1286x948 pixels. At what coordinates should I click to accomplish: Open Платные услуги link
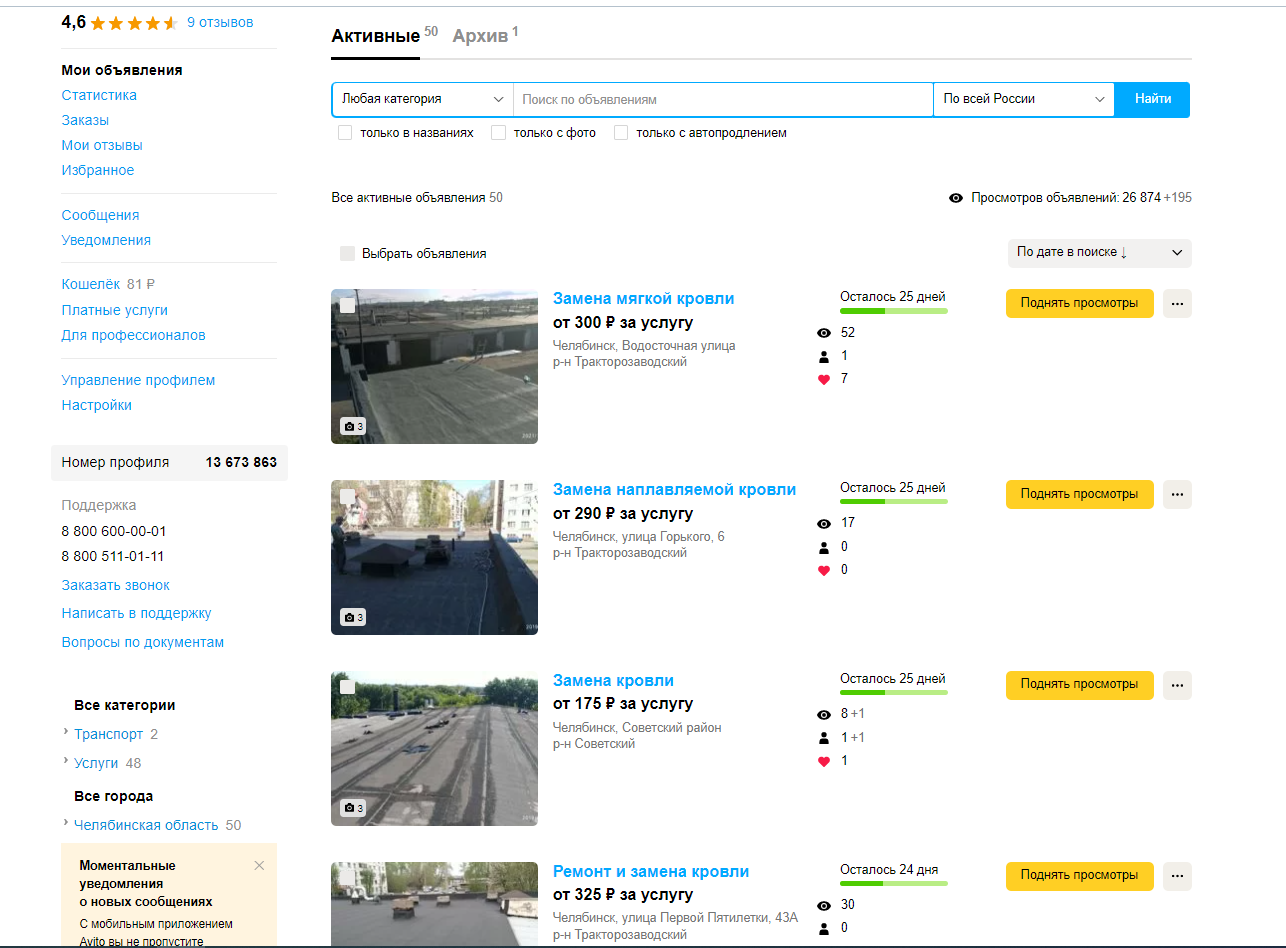coord(115,310)
